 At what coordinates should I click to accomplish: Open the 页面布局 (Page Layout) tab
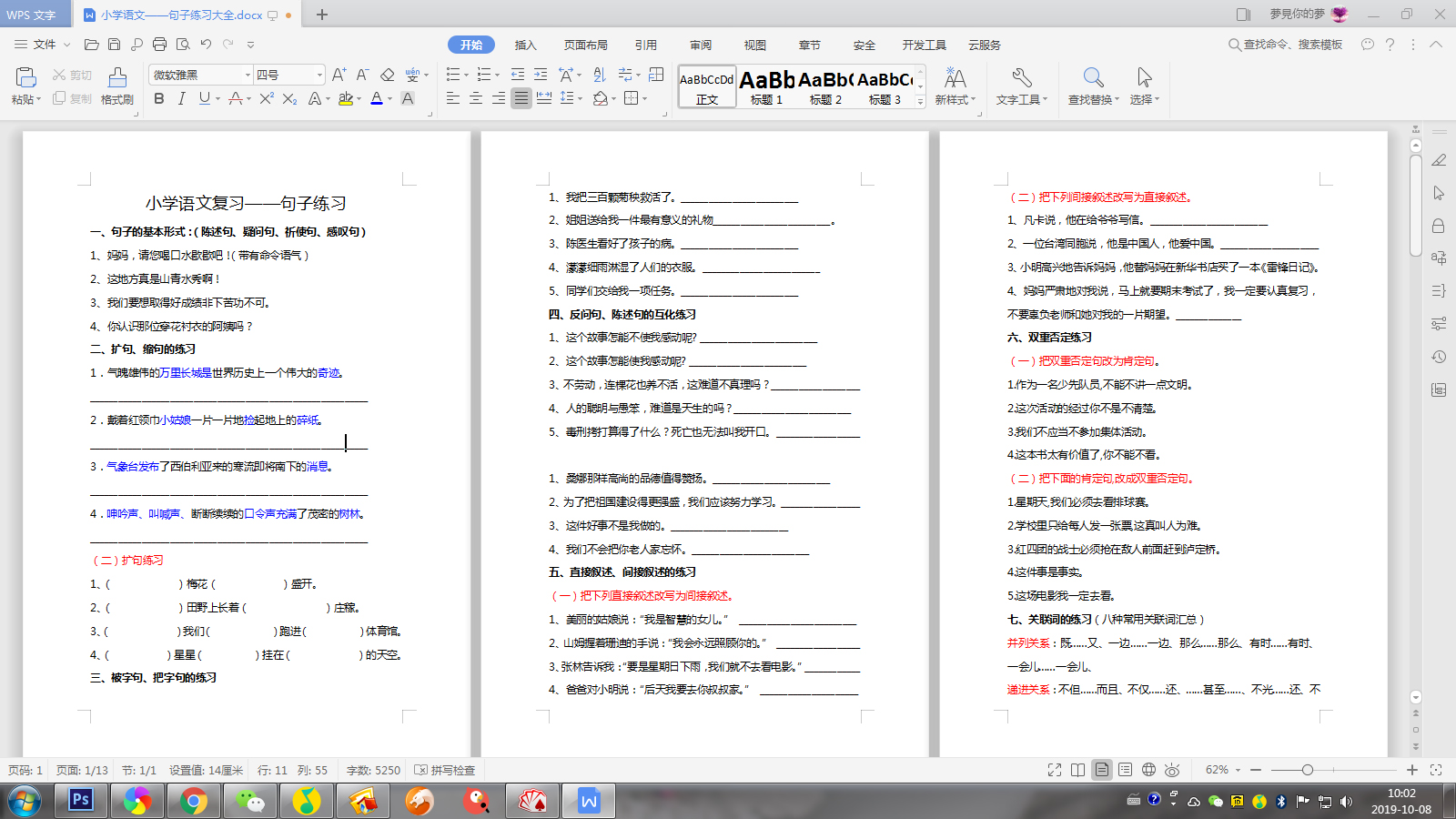pyautogui.click(x=585, y=45)
